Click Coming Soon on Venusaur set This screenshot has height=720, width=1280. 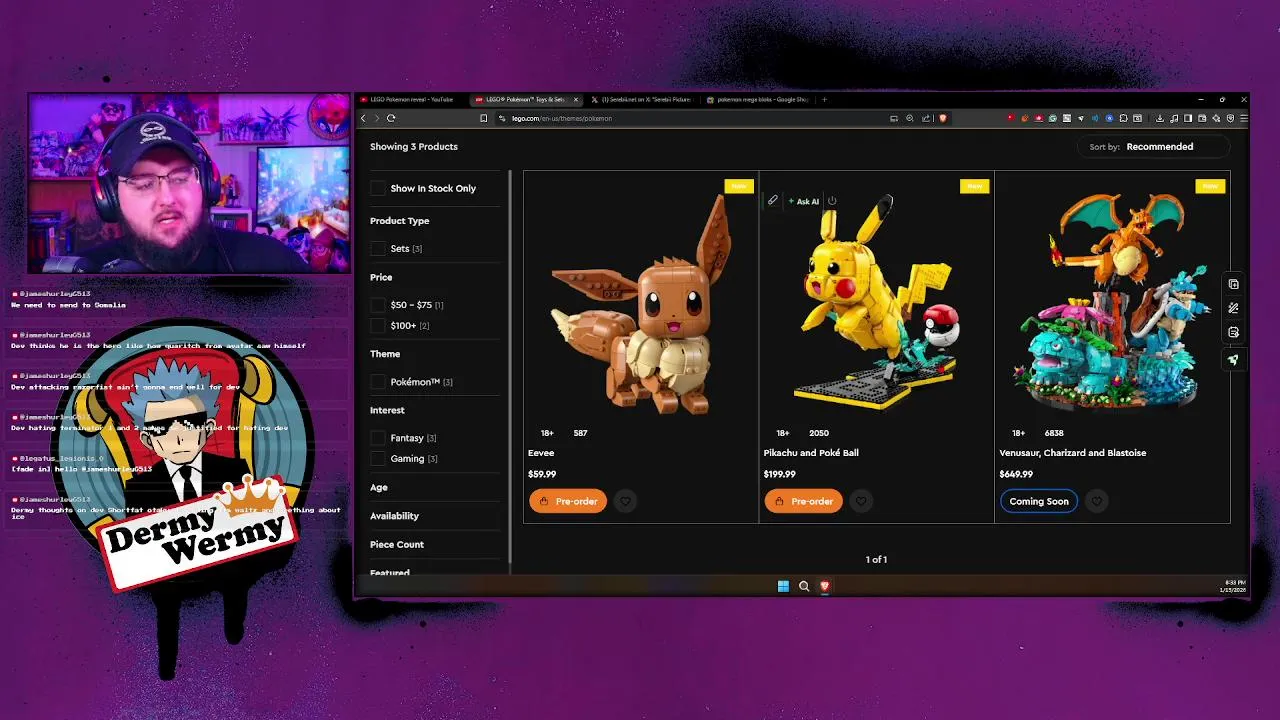click(x=1039, y=501)
